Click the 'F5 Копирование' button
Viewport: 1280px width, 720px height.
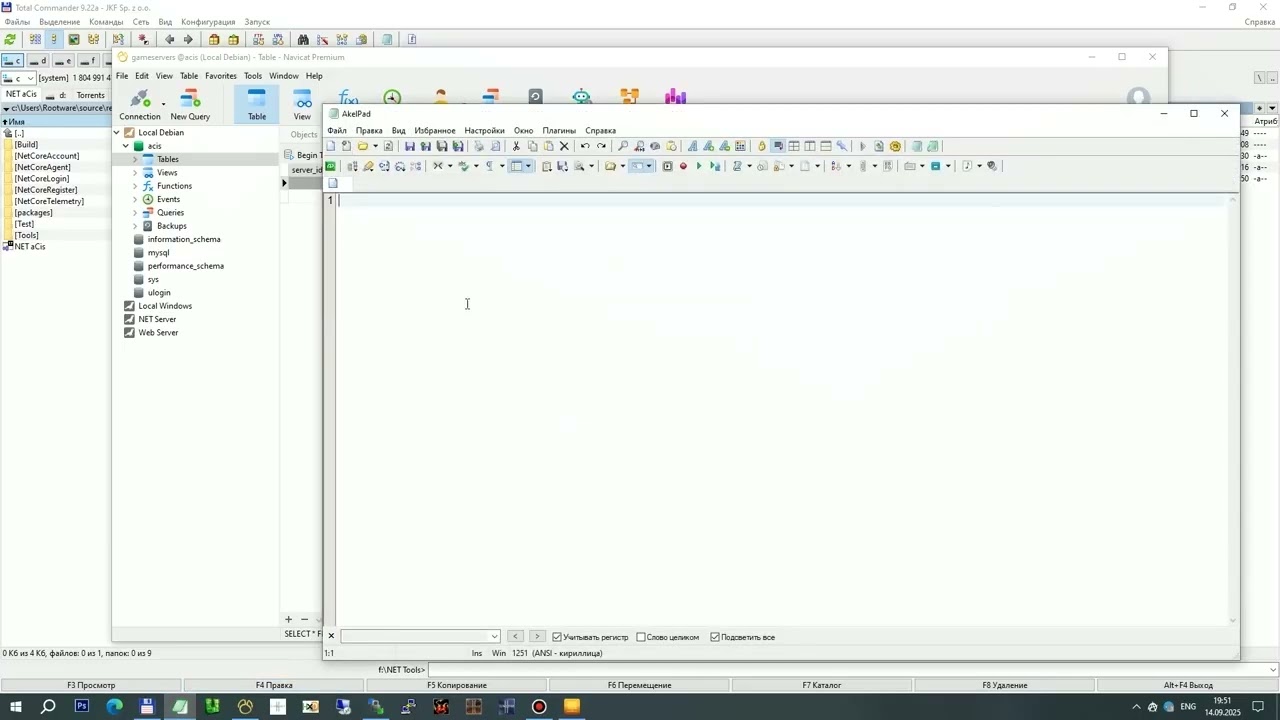[457, 685]
